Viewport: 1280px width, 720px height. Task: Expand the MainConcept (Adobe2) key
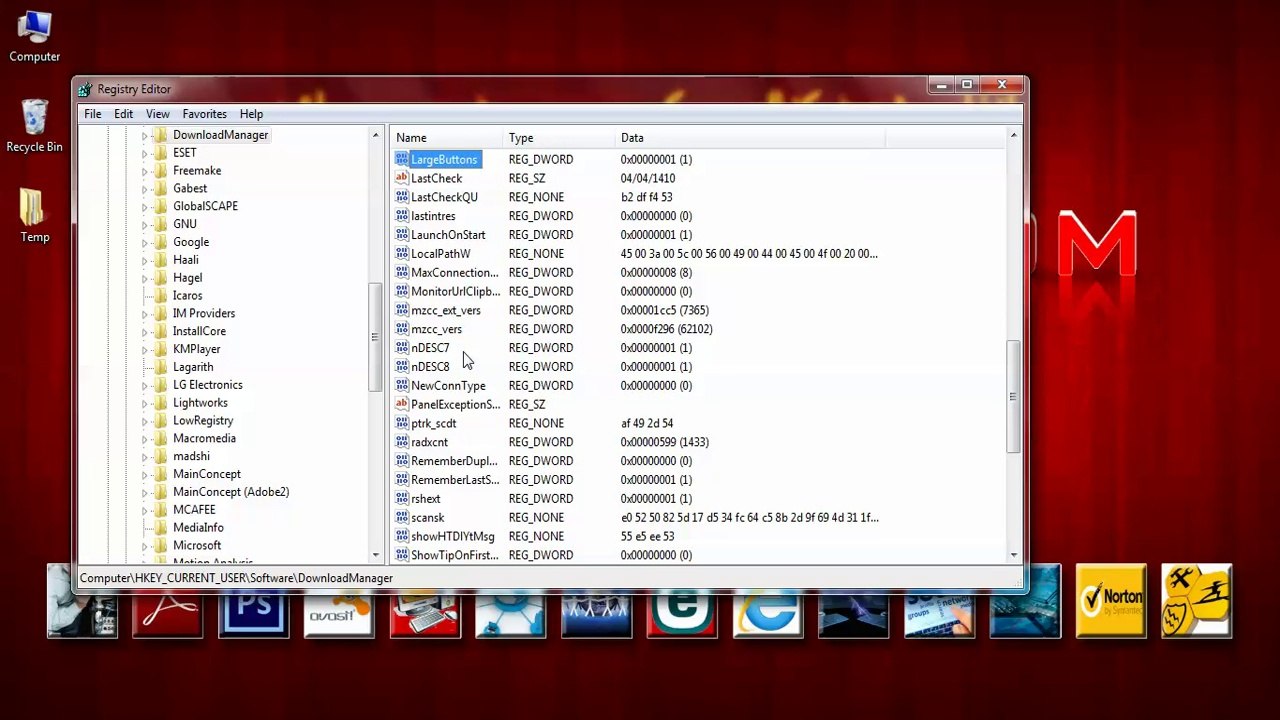click(x=144, y=492)
